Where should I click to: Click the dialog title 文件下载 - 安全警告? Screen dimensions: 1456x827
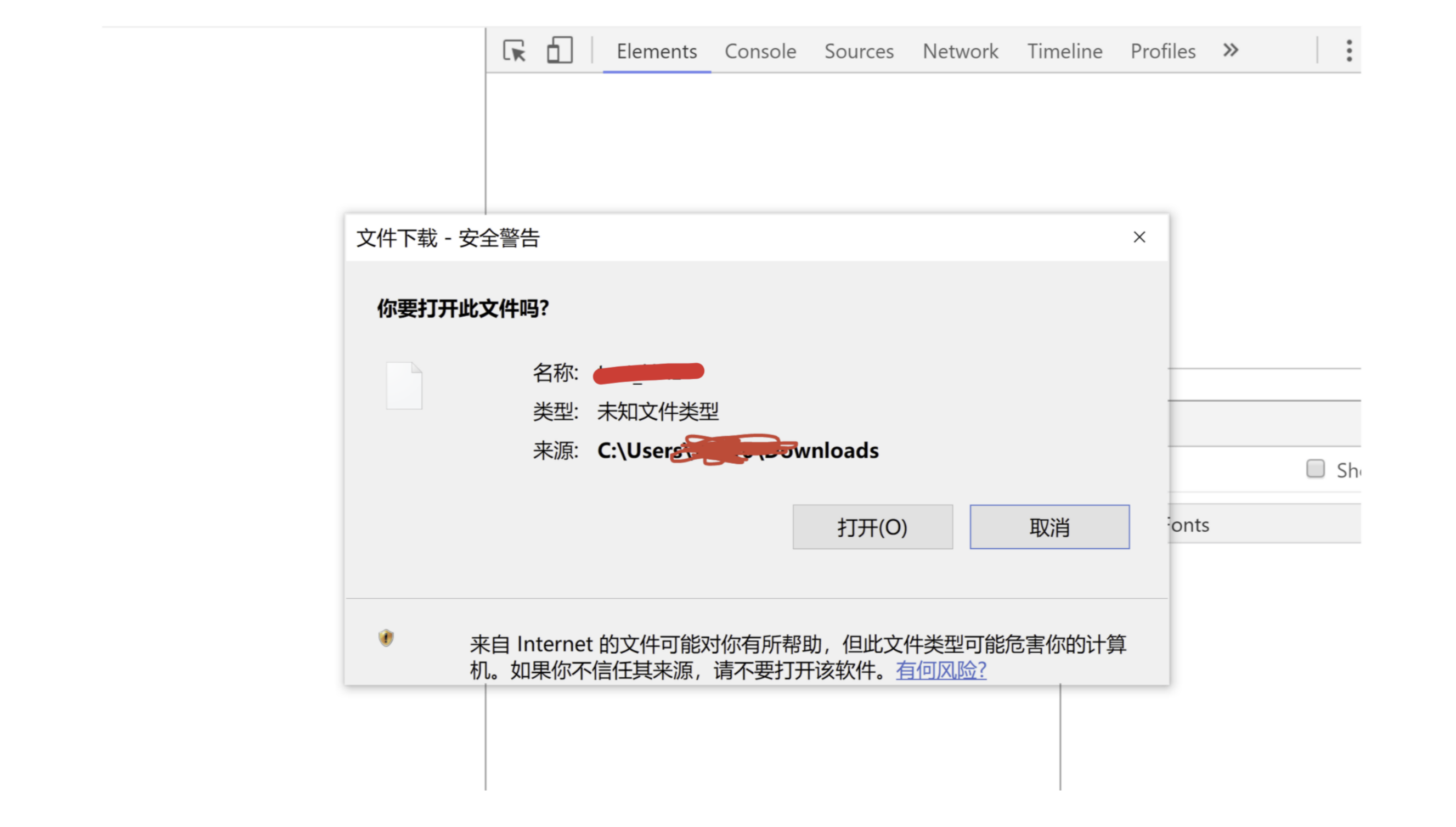click(449, 238)
